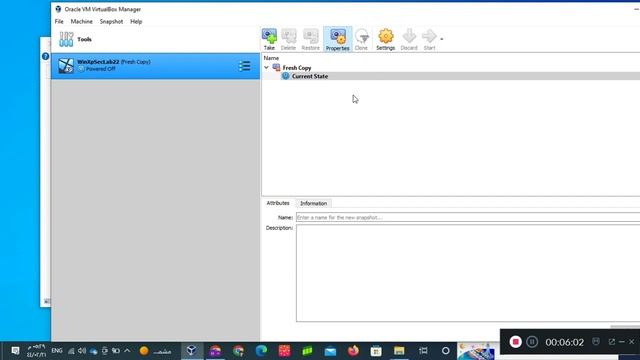Screen dimensions: 640x360
Task: Open File Explorer from the taskbar
Action: pos(399,351)
